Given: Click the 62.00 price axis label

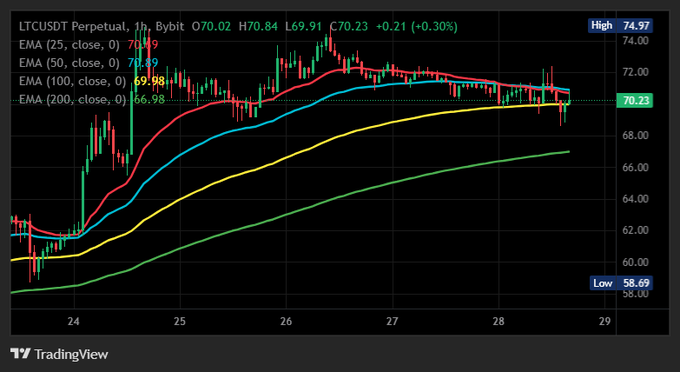Looking at the screenshot, I should click(x=636, y=230).
